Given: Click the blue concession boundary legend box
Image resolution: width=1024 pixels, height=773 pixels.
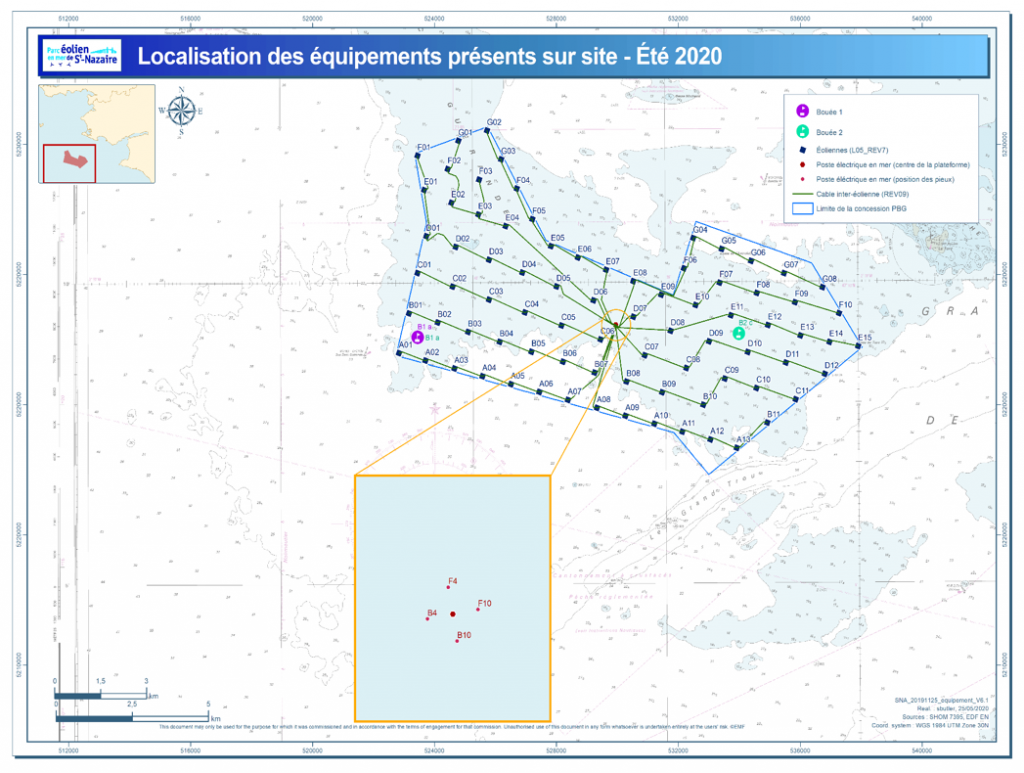Looking at the screenshot, I should point(801,210).
